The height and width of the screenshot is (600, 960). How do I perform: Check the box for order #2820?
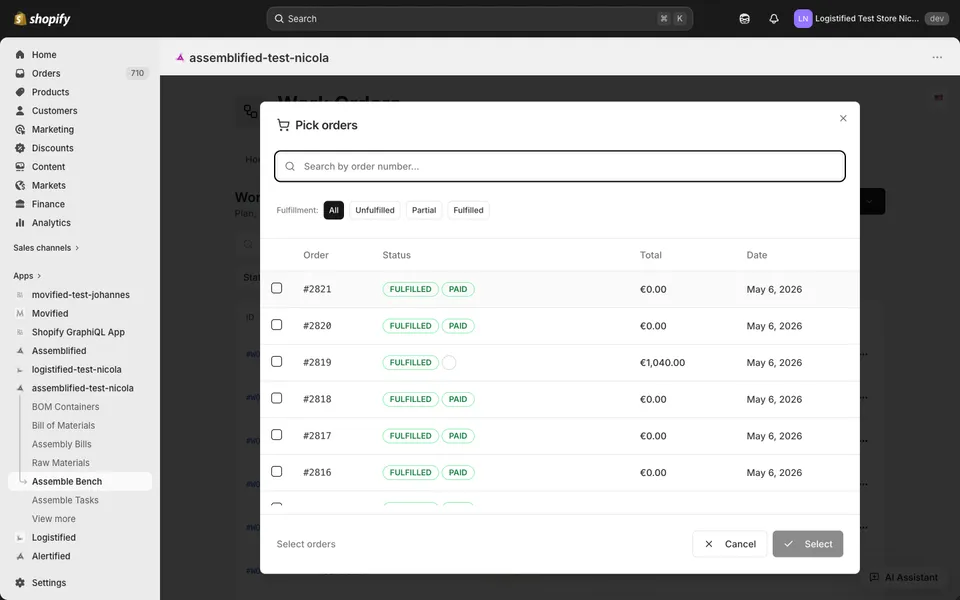[x=277, y=324]
